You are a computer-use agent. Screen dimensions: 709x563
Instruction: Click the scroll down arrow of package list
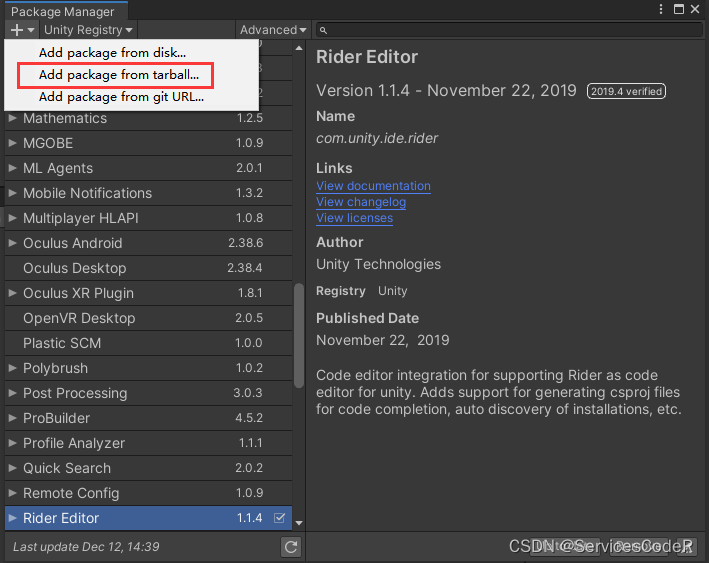coord(298,523)
